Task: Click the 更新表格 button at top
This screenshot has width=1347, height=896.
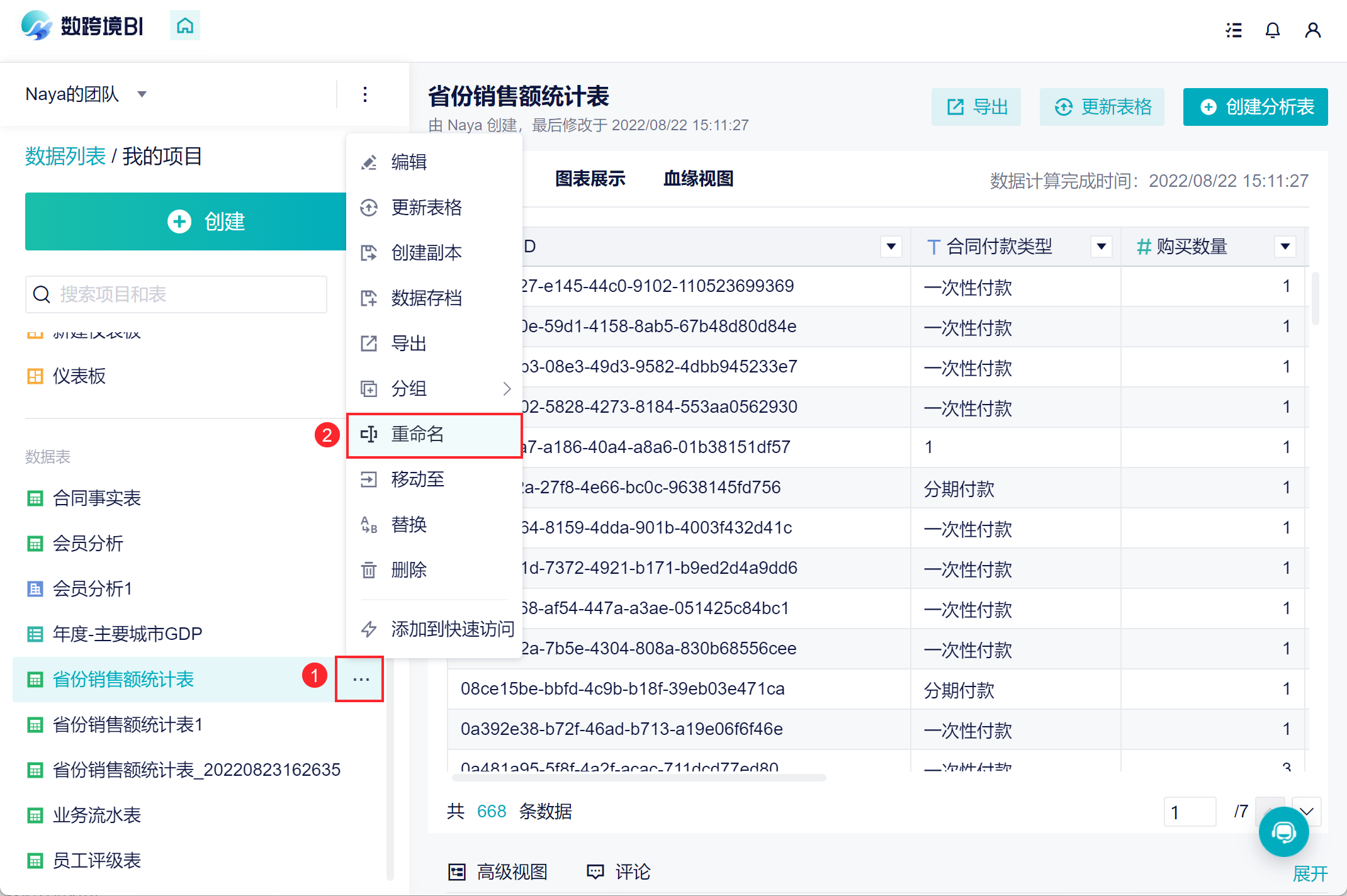Action: [x=1102, y=107]
